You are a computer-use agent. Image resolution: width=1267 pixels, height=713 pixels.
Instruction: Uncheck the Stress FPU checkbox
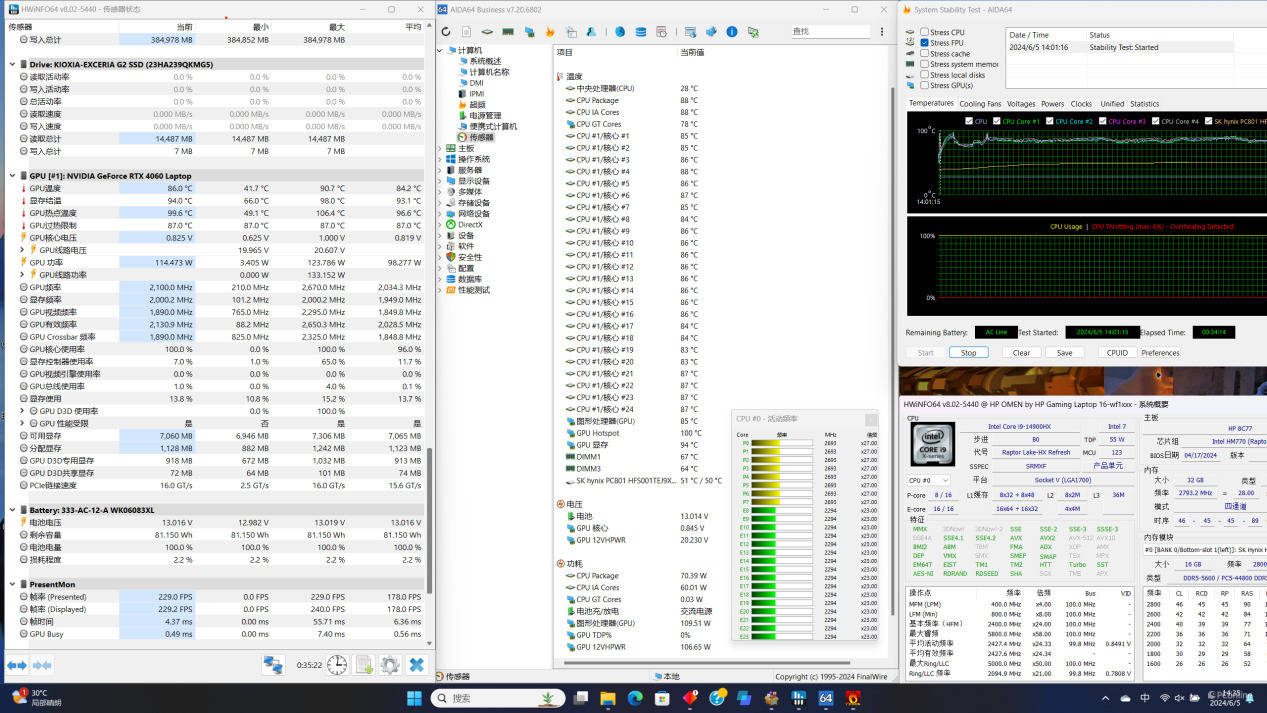pos(925,43)
